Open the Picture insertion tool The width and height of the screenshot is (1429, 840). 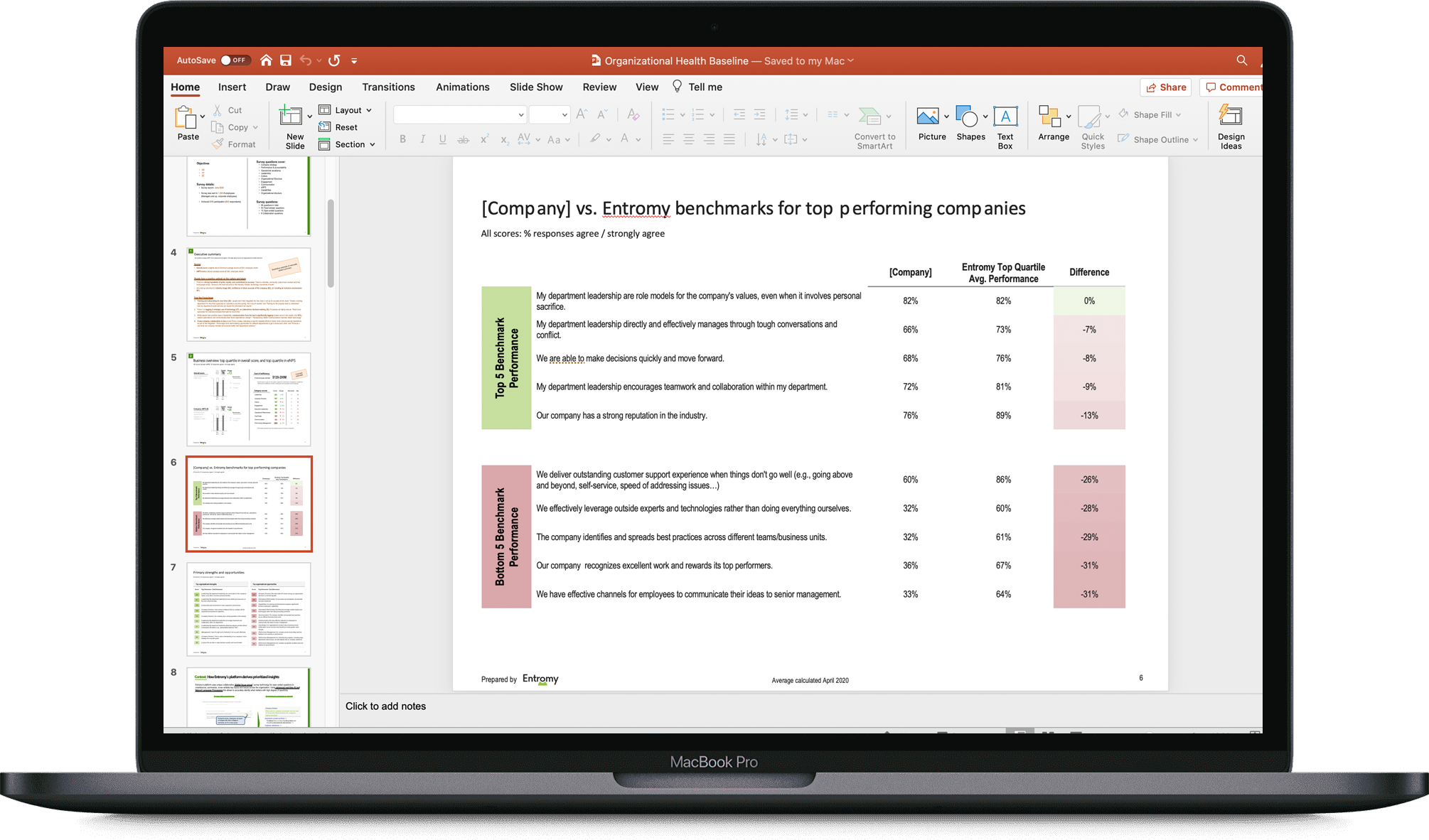point(930,121)
